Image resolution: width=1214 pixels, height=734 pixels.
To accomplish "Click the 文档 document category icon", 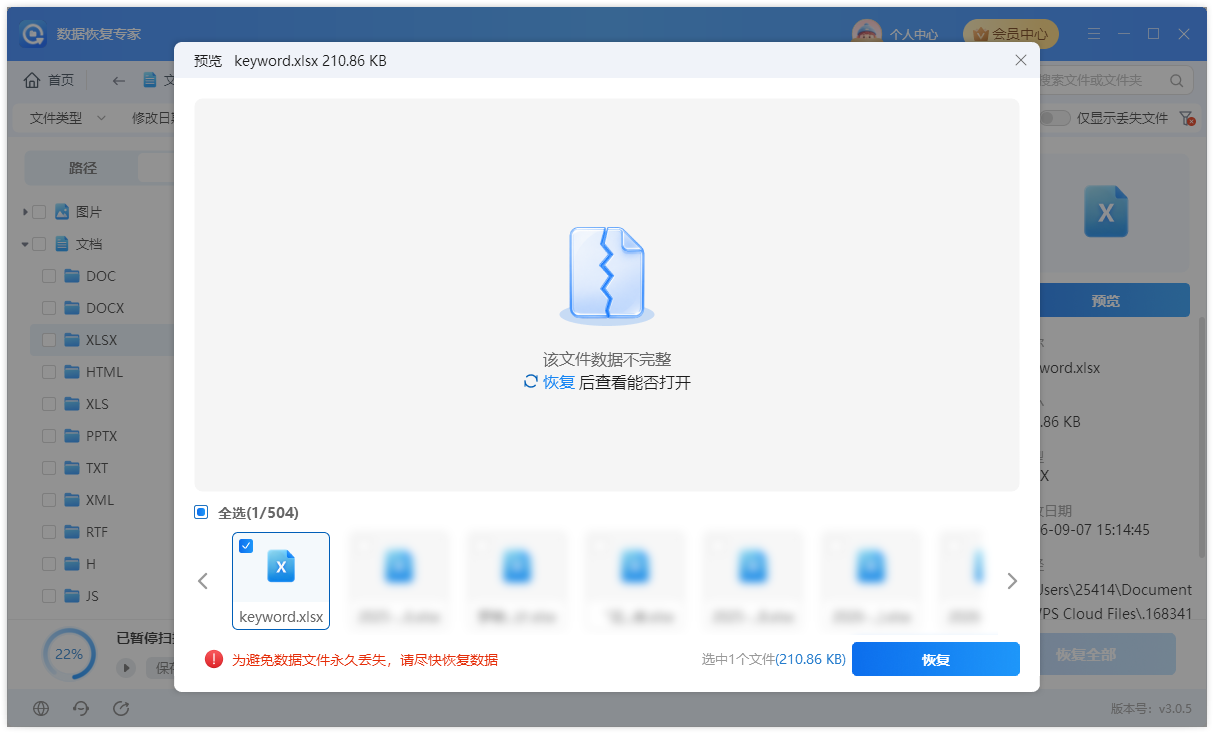I will click(62, 244).
